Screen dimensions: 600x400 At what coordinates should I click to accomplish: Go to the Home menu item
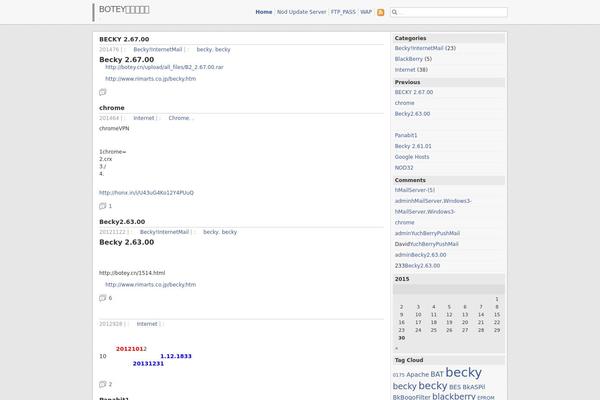click(x=264, y=12)
